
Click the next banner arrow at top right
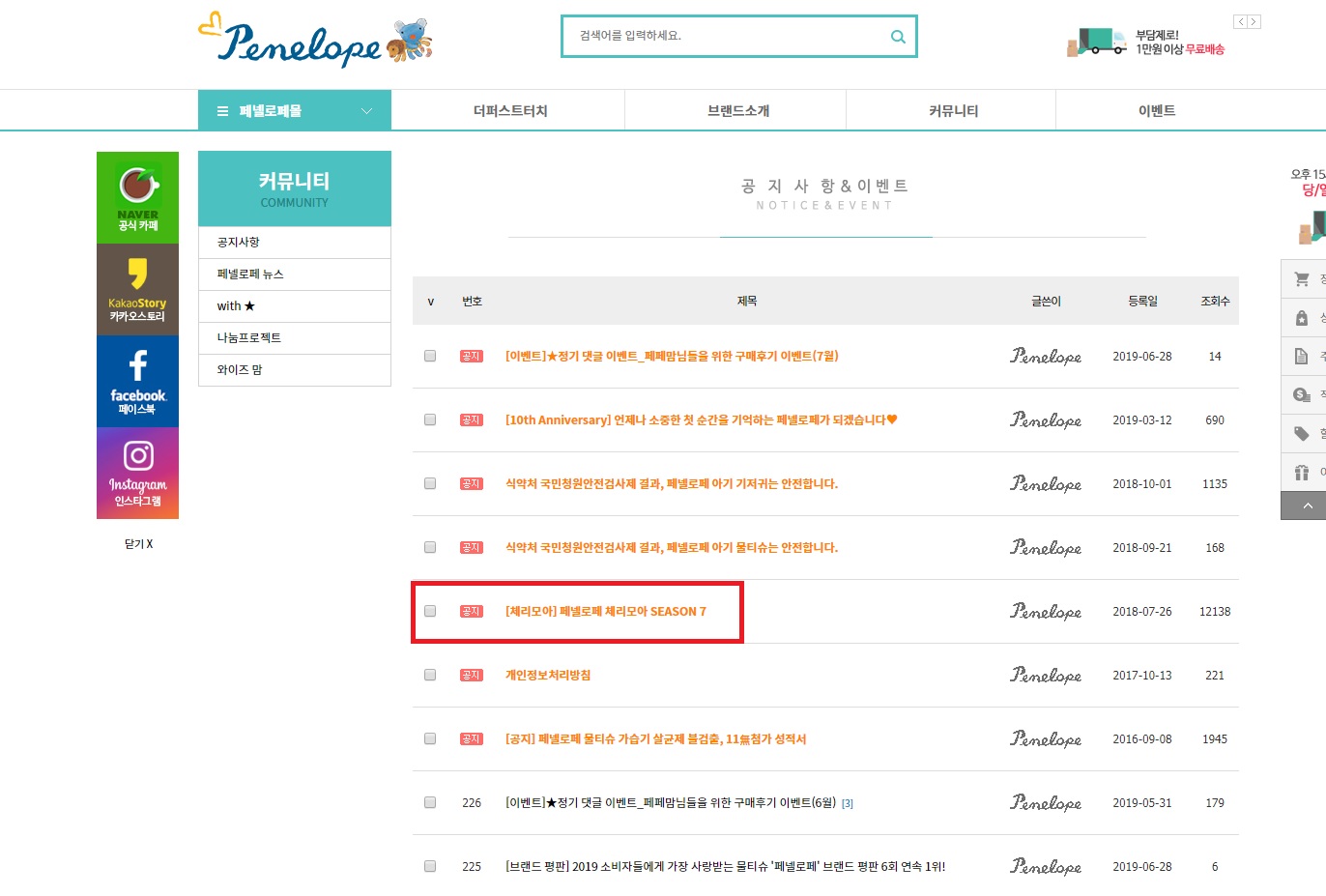coord(1254,22)
